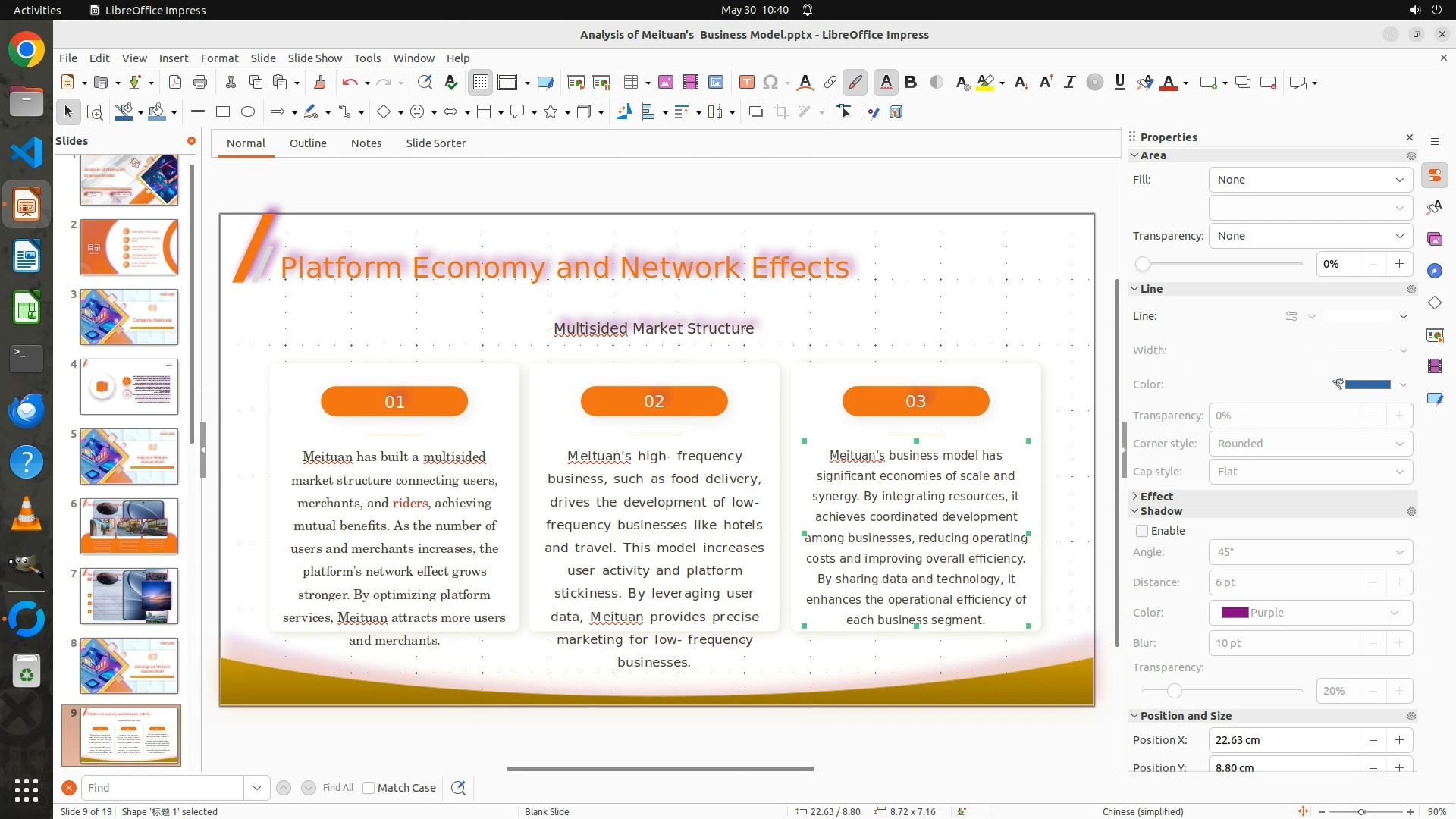Enable the Shadow checkbox

[x=1142, y=531]
